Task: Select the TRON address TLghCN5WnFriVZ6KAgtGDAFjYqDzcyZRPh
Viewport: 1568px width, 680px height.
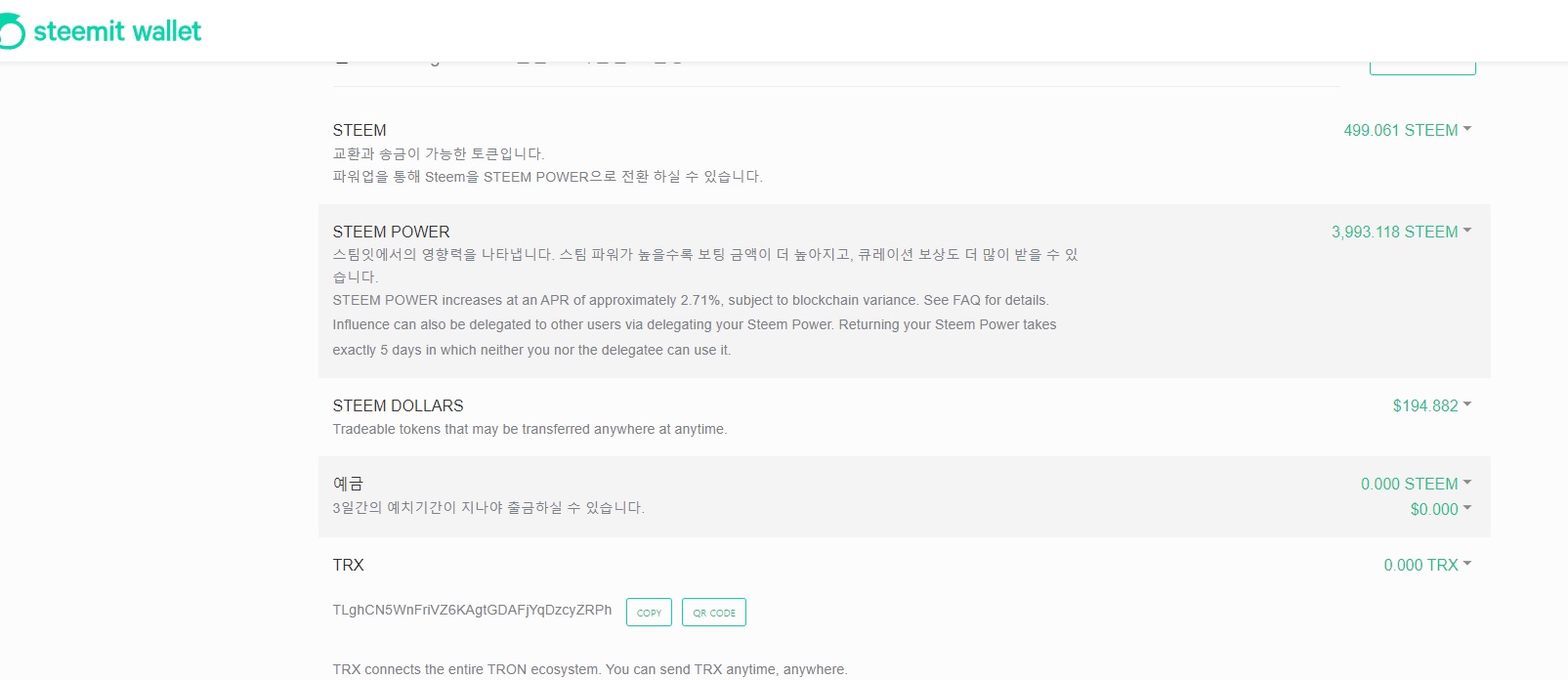Action: [472, 610]
